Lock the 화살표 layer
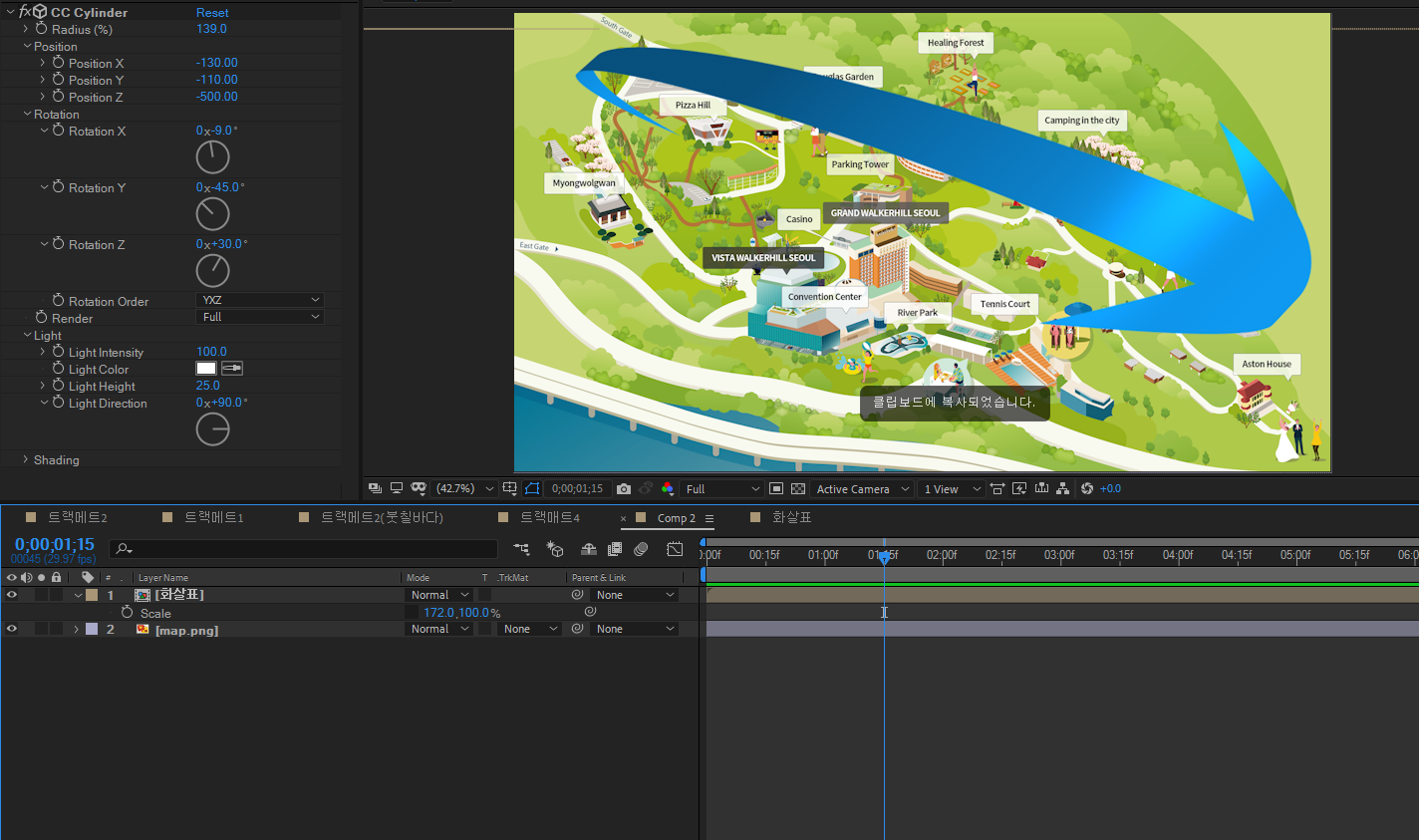The height and width of the screenshot is (840, 1419). [x=56, y=595]
